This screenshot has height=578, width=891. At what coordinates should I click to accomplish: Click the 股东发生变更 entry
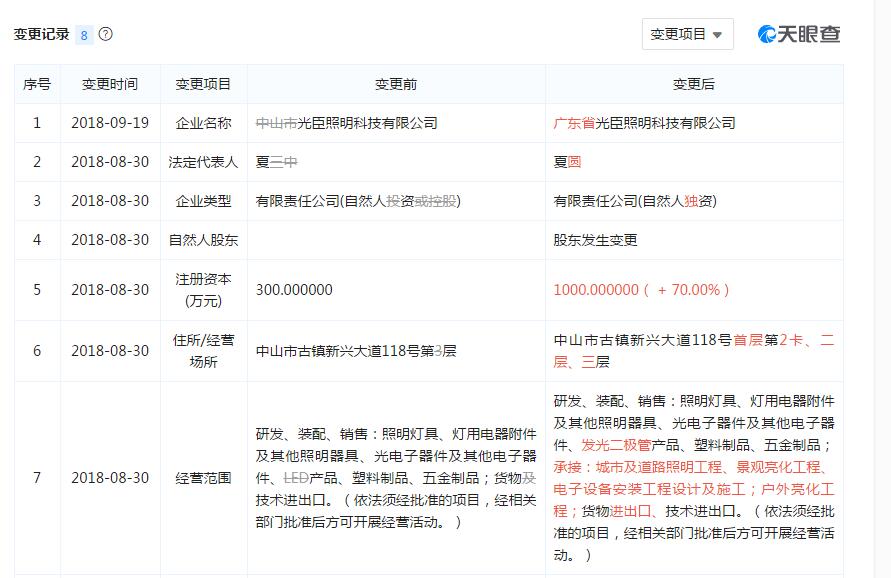tap(595, 240)
